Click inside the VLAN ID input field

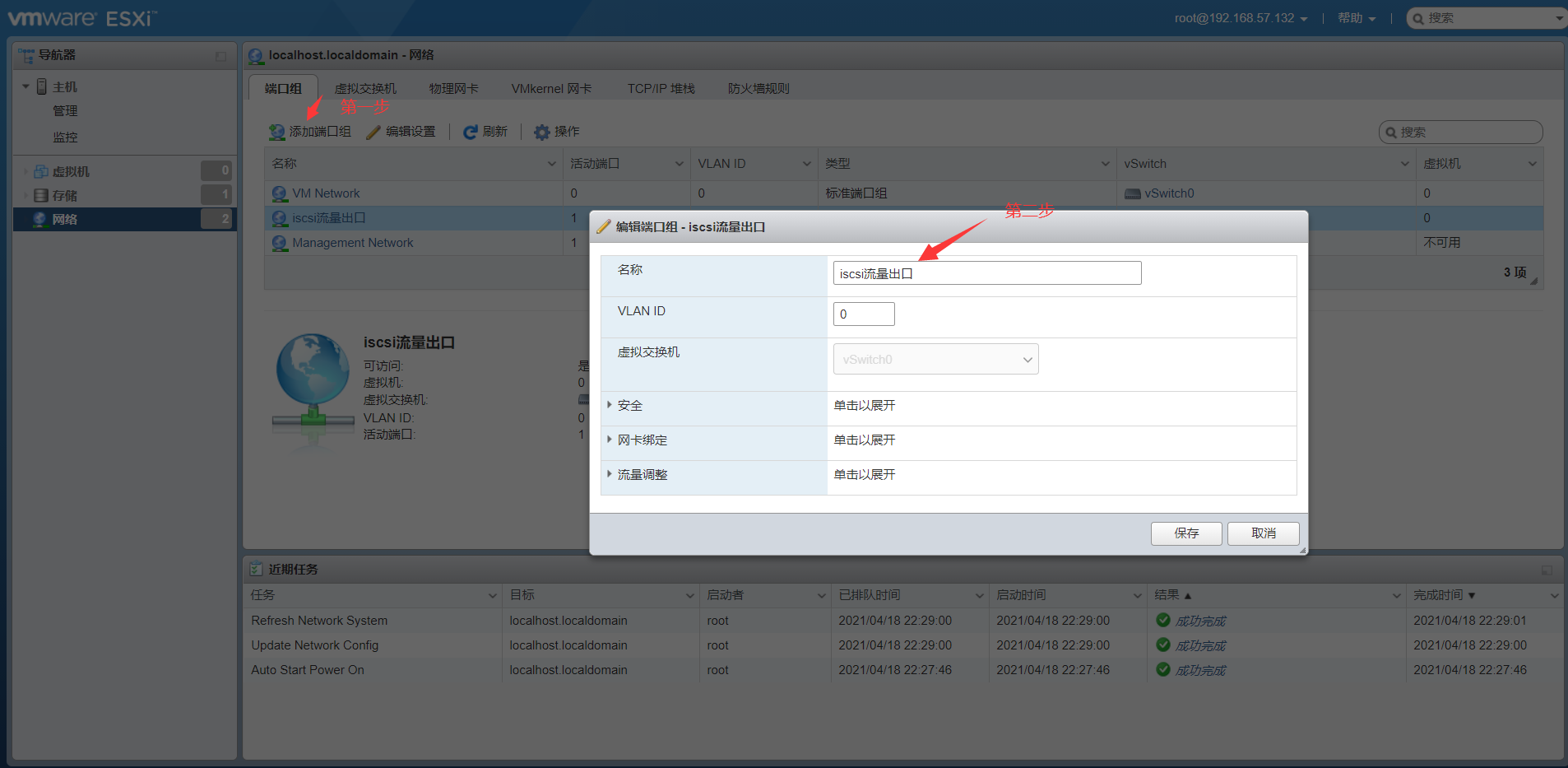point(863,314)
